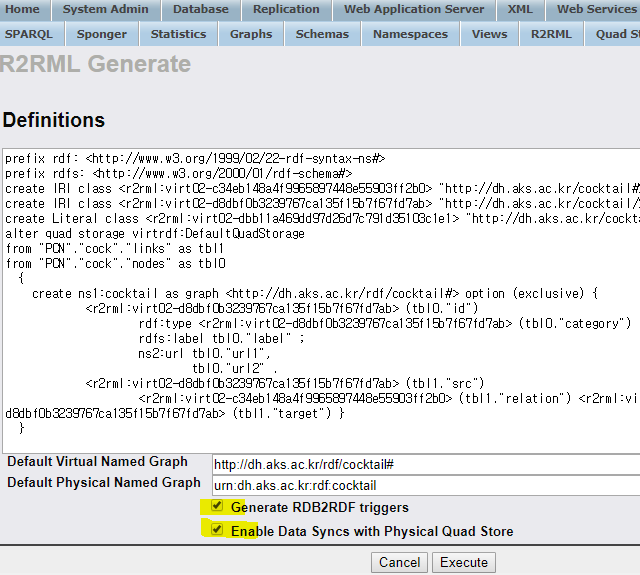Open the Namespaces sub-tab
The width and height of the screenshot is (640, 575).
pyautogui.click(x=410, y=34)
